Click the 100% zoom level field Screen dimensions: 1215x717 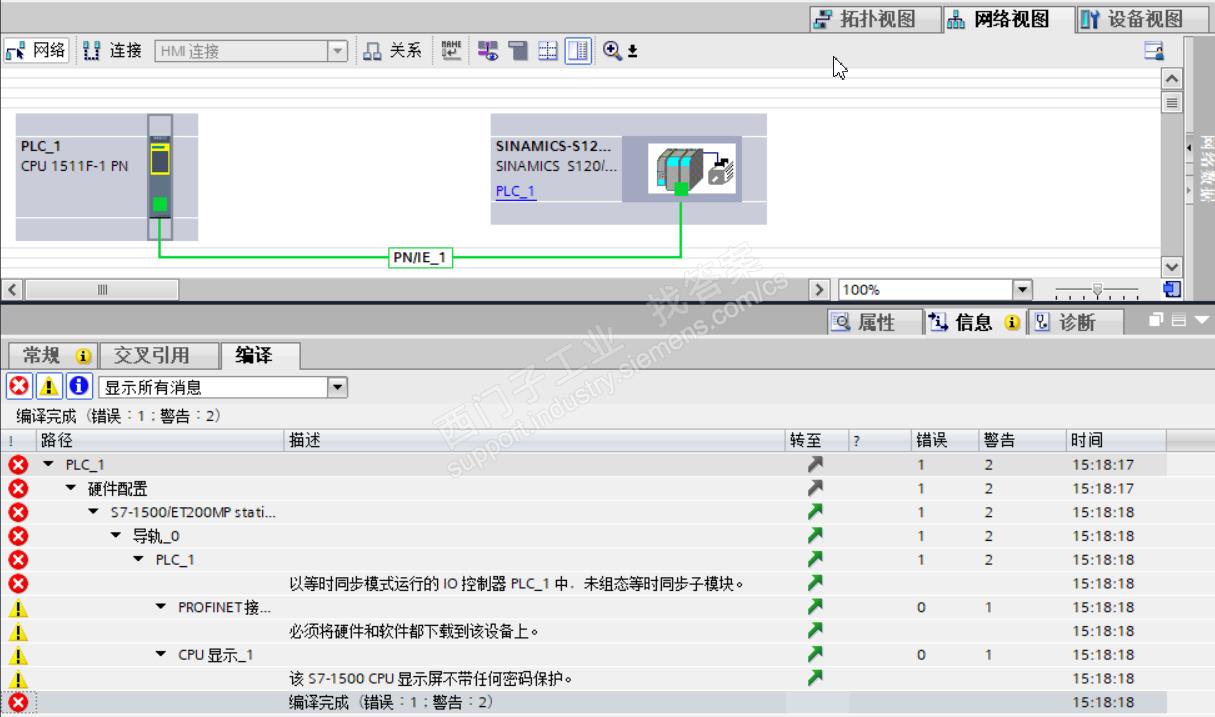click(x=925, y=290)
